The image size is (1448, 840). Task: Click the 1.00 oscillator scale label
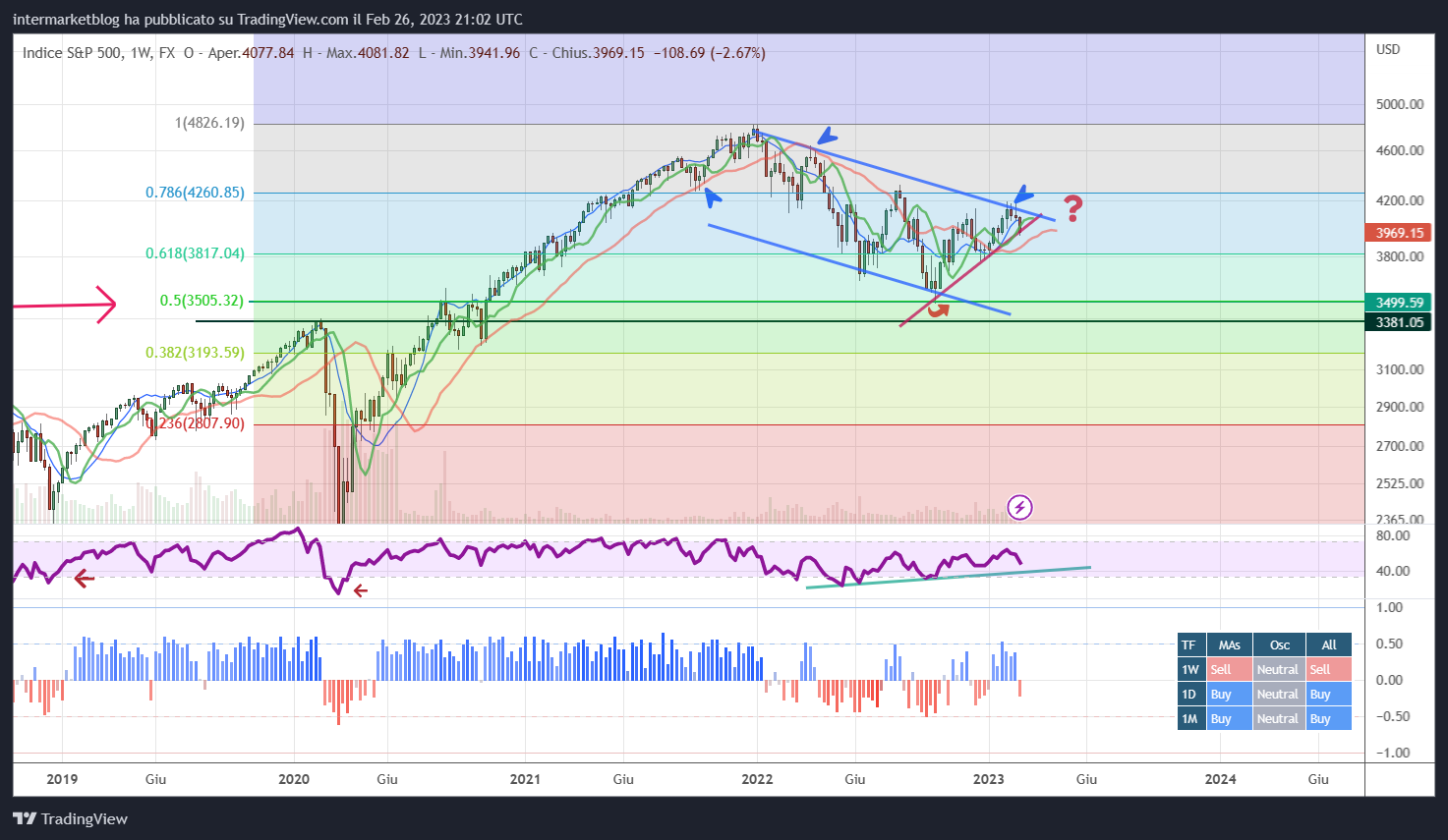(1389, 607)
